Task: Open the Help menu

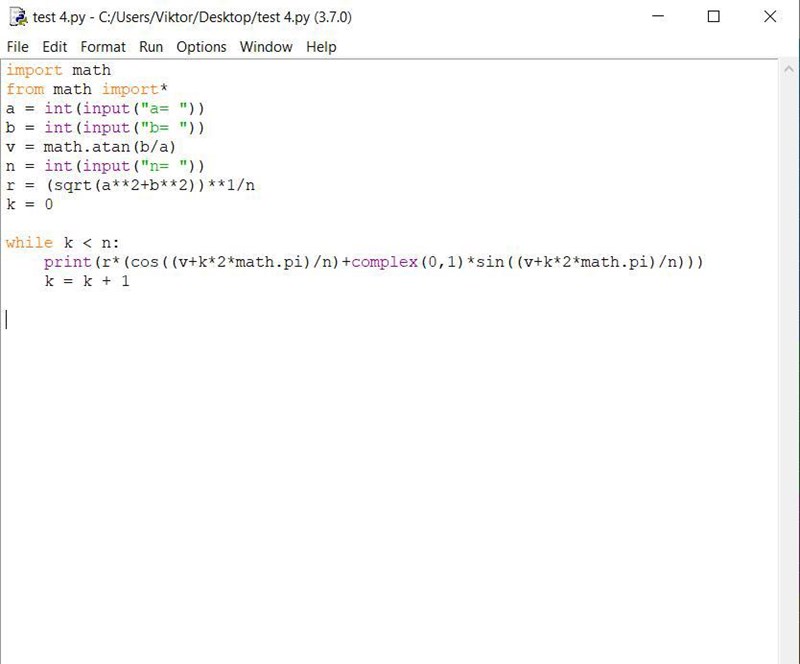Action: [x=321, y=47]
